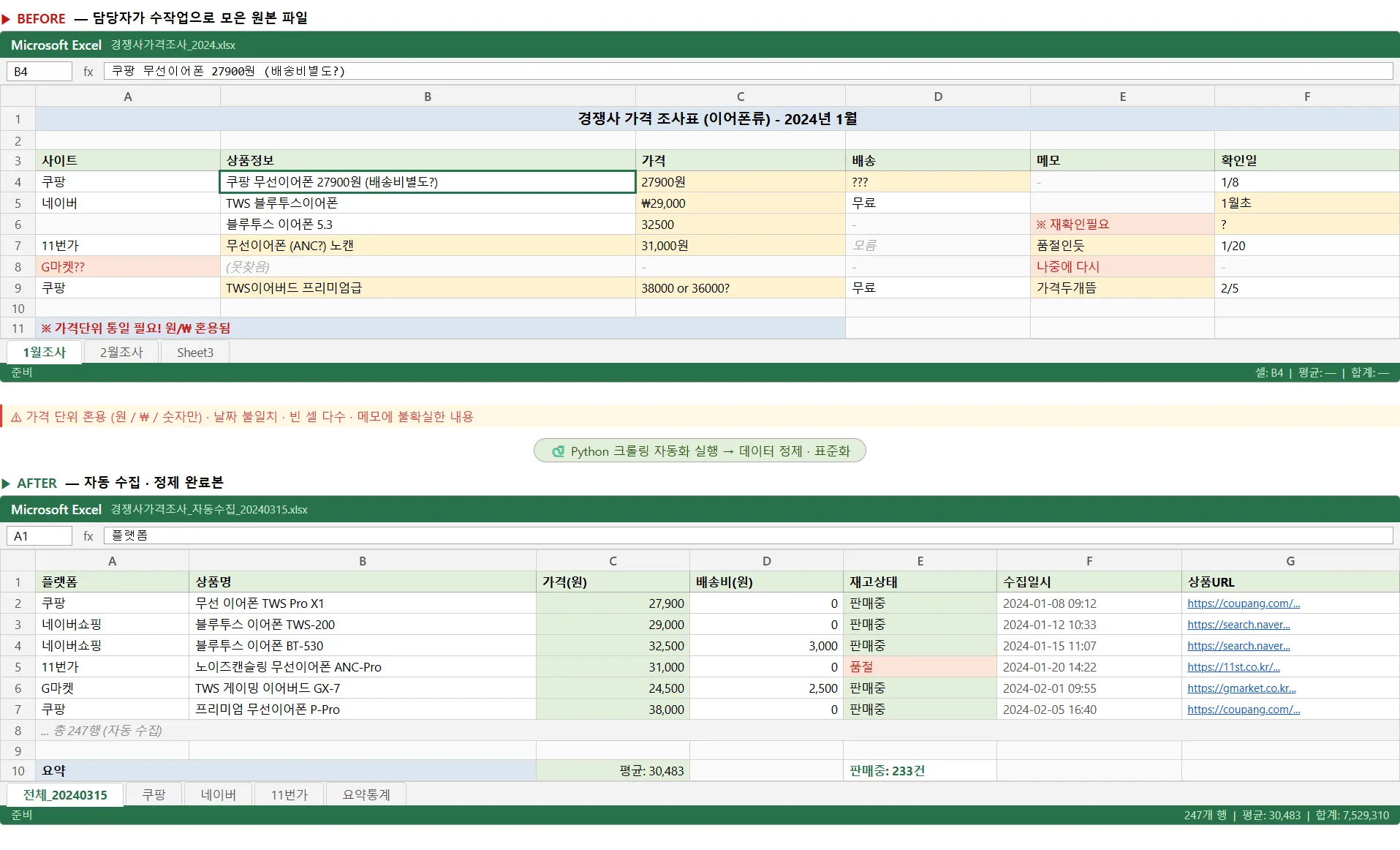Open the search.naver link in row 4
This screenshot has width=1400, height=850.
click(x=1238, y=646)
